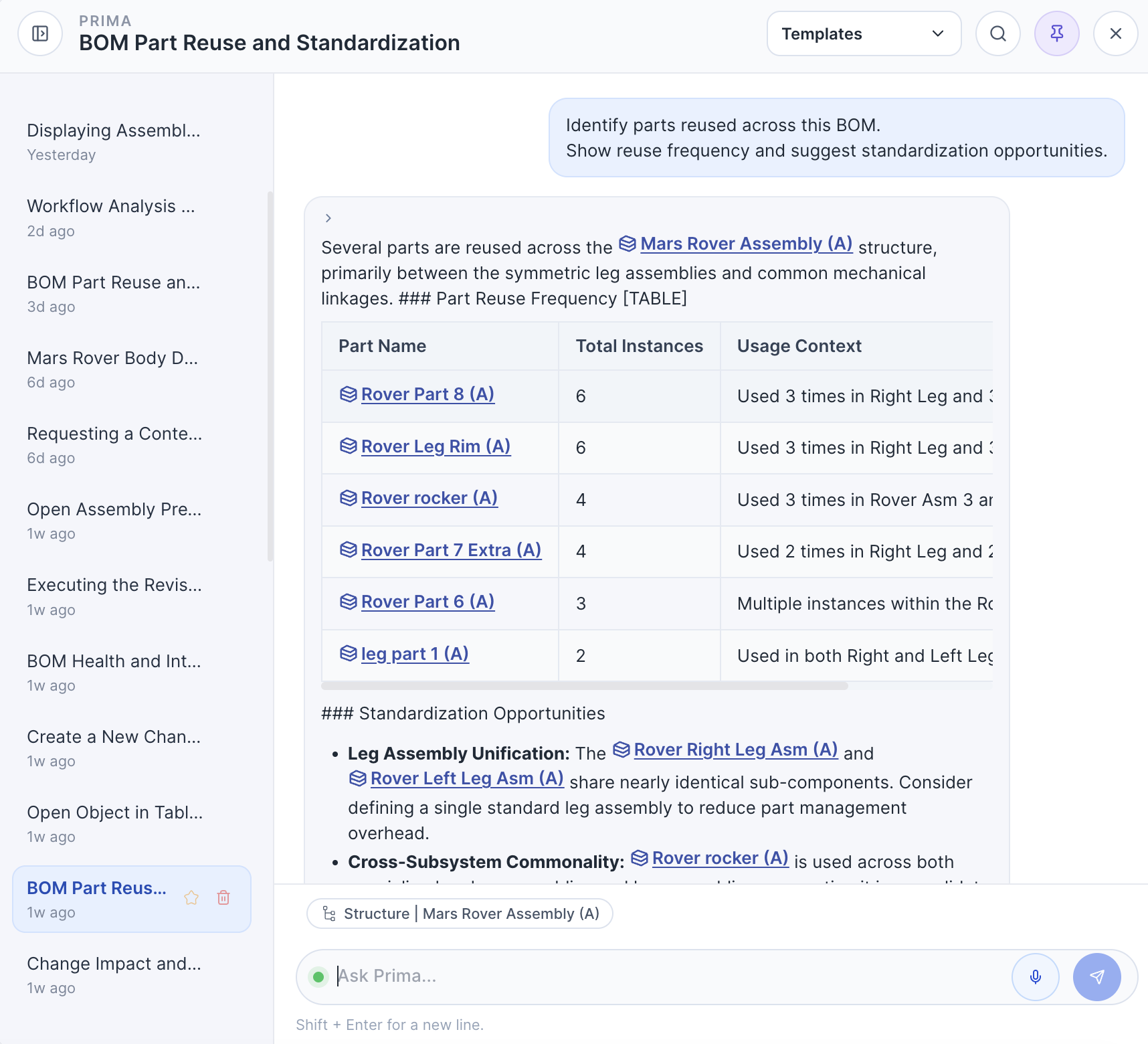Screen dimensions: 1148x1044
Task: Close the Prima chat panel
Action: pos(1115,33)
